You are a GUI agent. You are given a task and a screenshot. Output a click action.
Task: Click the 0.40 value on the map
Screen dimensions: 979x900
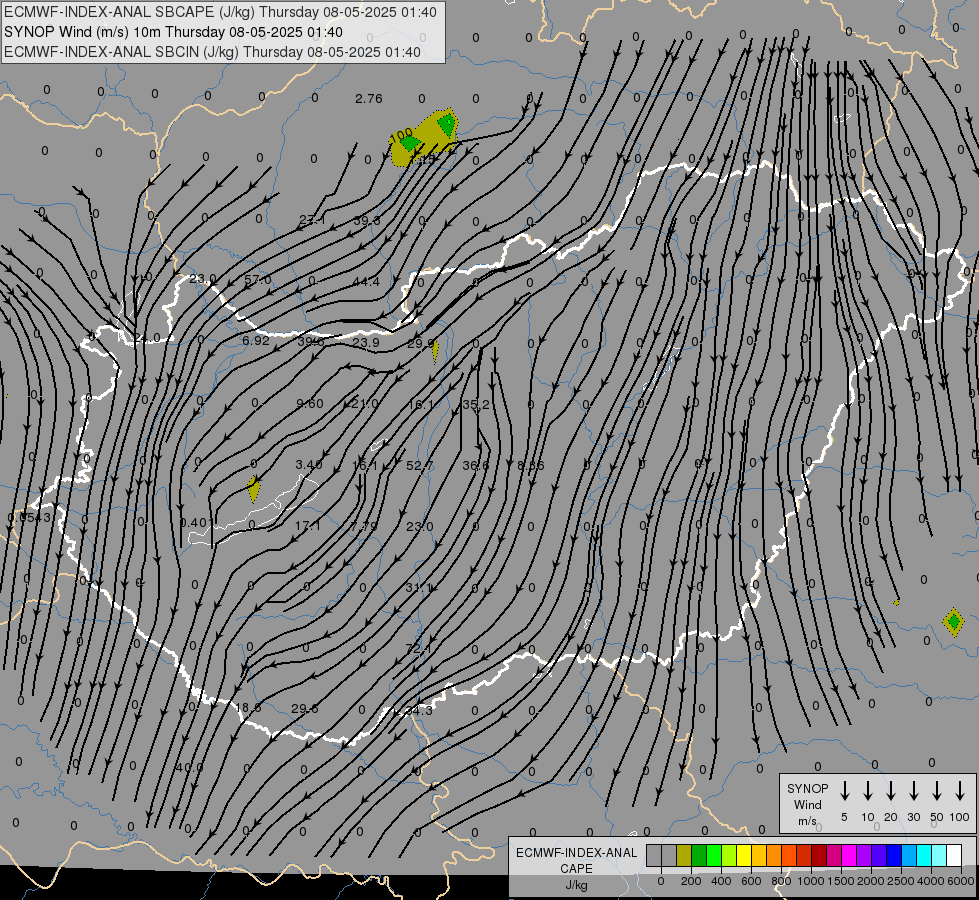click(193, 523)
